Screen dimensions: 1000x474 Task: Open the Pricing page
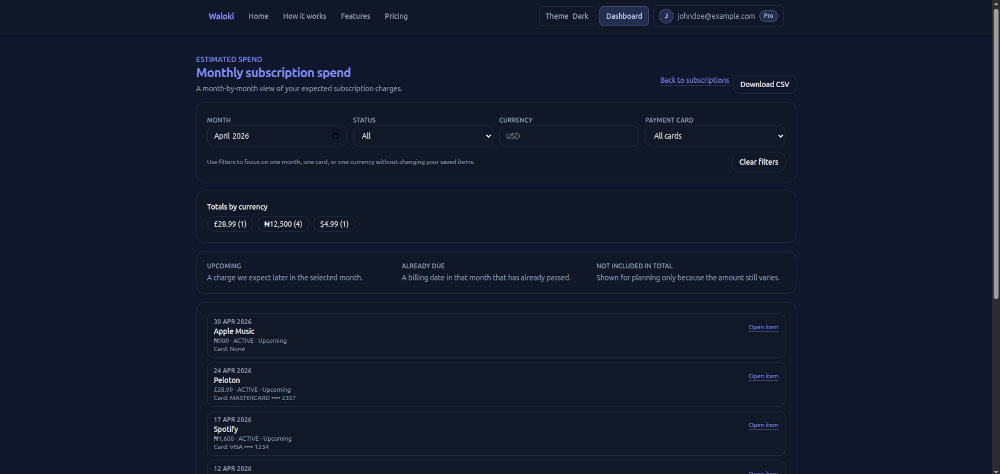click(396, 16)
